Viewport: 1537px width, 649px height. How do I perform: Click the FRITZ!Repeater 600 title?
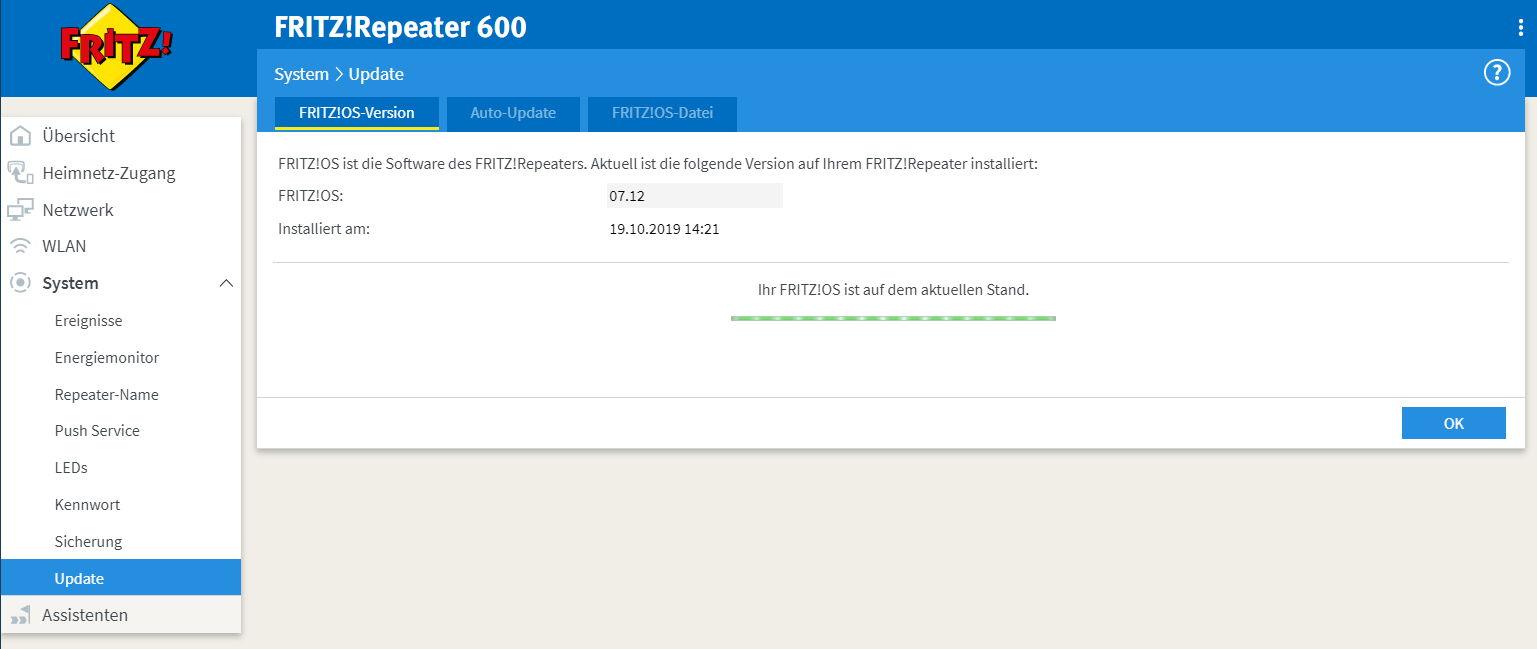[400, 27]
